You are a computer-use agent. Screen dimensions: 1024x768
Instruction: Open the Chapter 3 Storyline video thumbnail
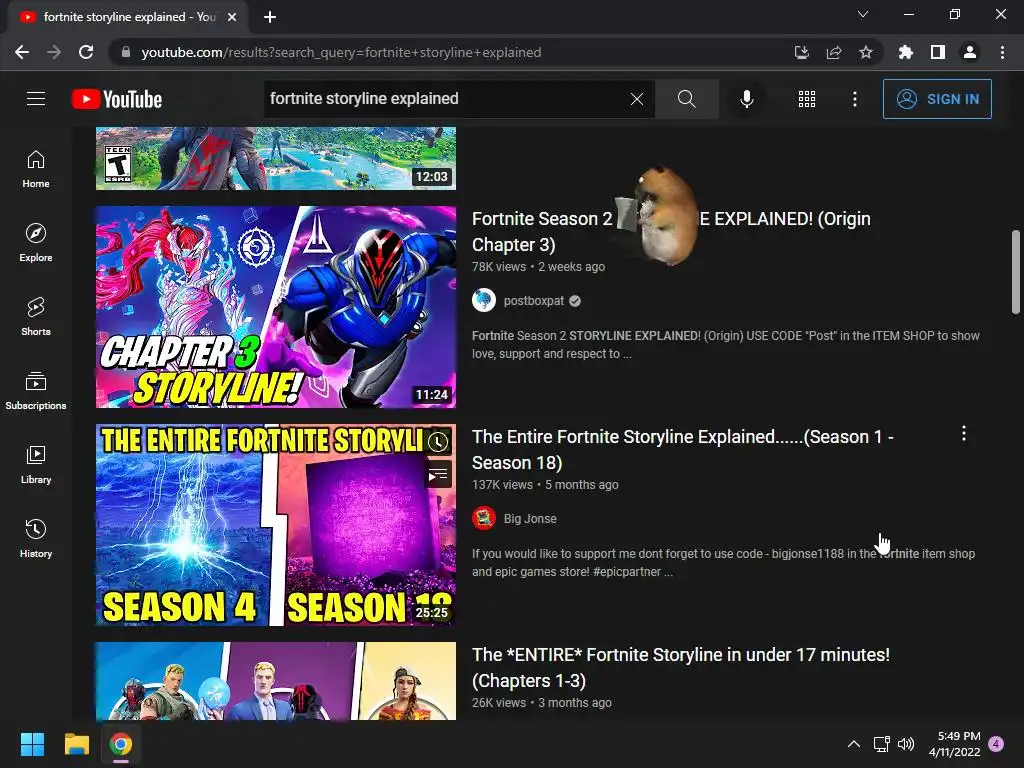tap(276, 307)
